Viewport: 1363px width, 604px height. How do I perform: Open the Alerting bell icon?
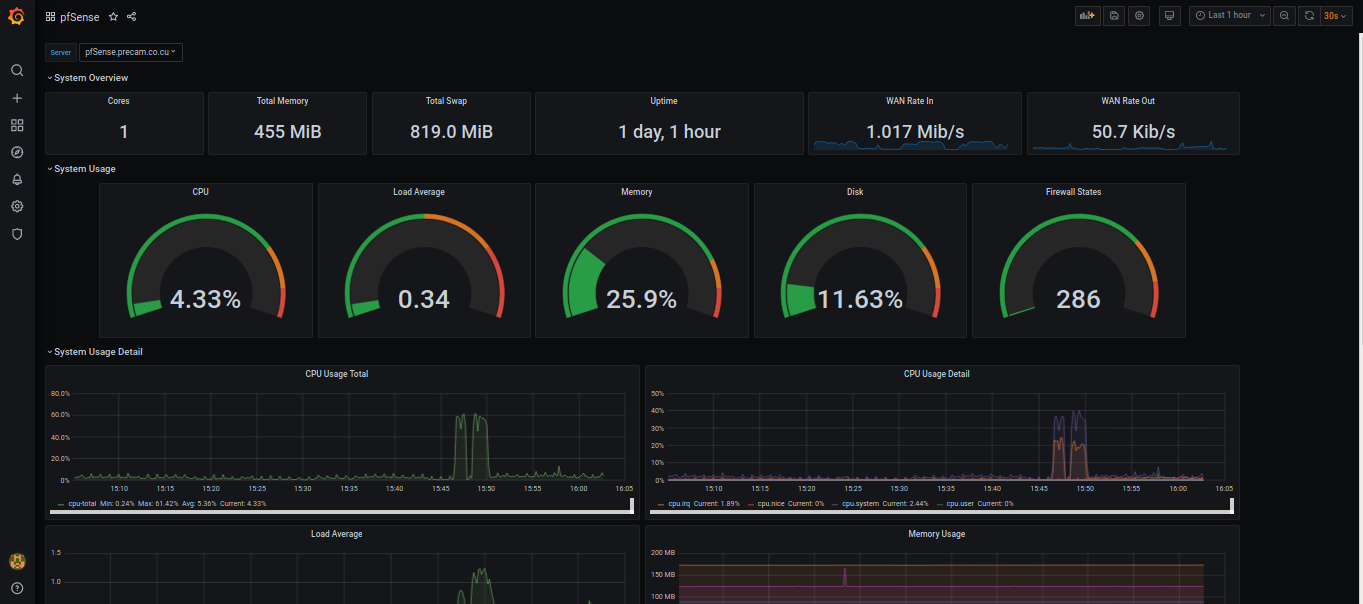pyautogui.click(x=17, y=179)
